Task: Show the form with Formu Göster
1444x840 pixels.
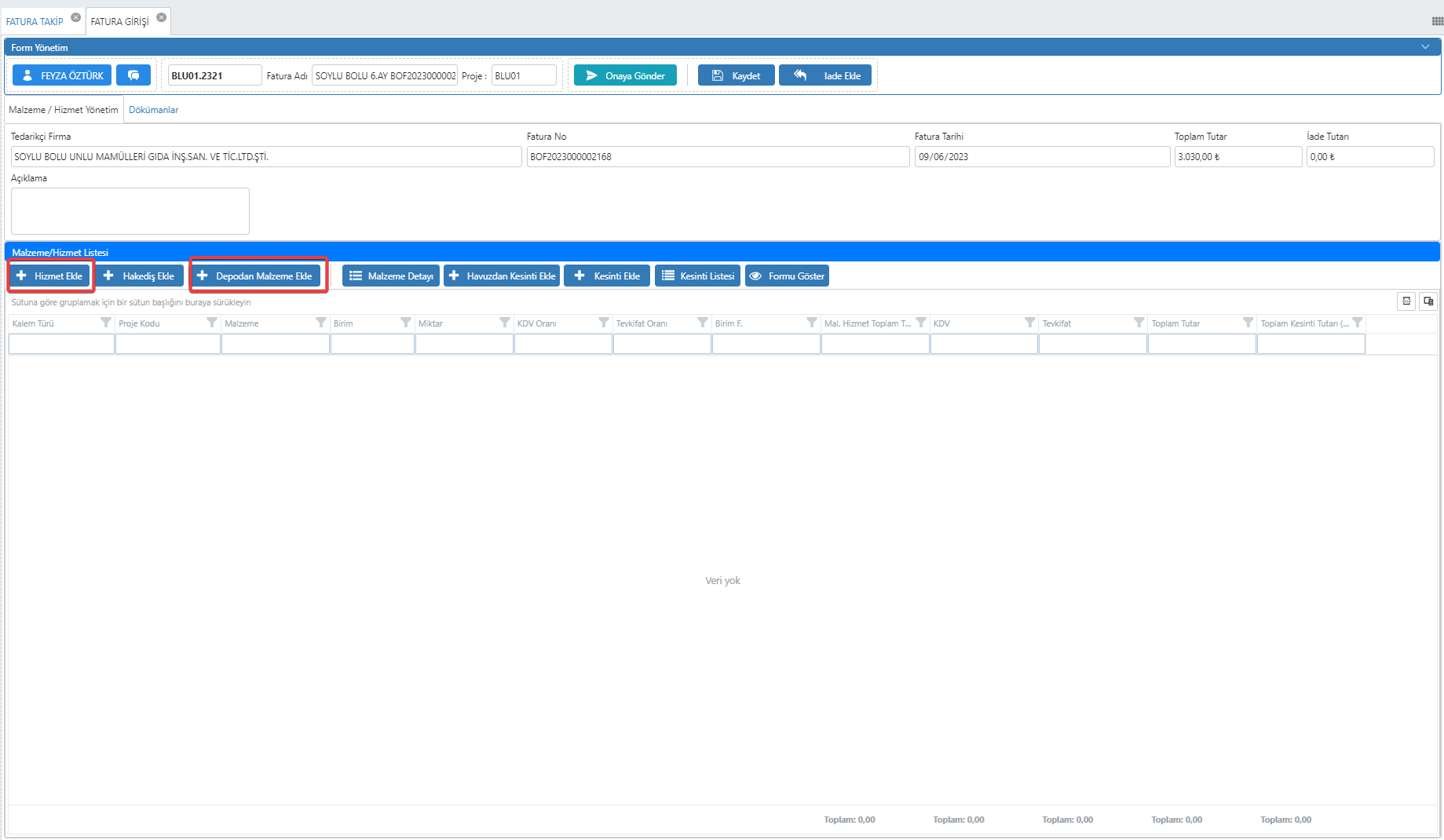Action: [787, 276]
